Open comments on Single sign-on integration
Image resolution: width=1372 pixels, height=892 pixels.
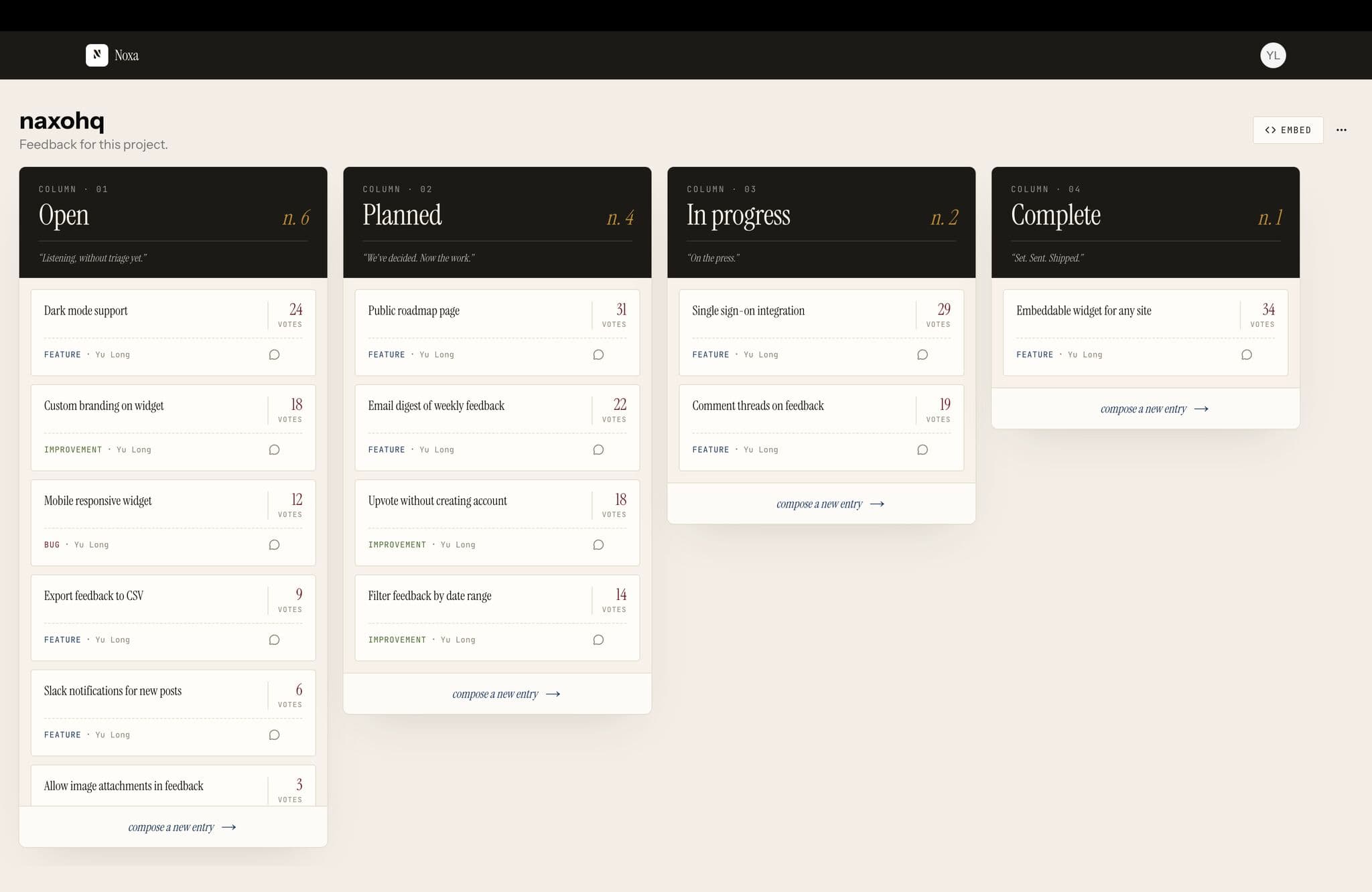coord(922,354)
